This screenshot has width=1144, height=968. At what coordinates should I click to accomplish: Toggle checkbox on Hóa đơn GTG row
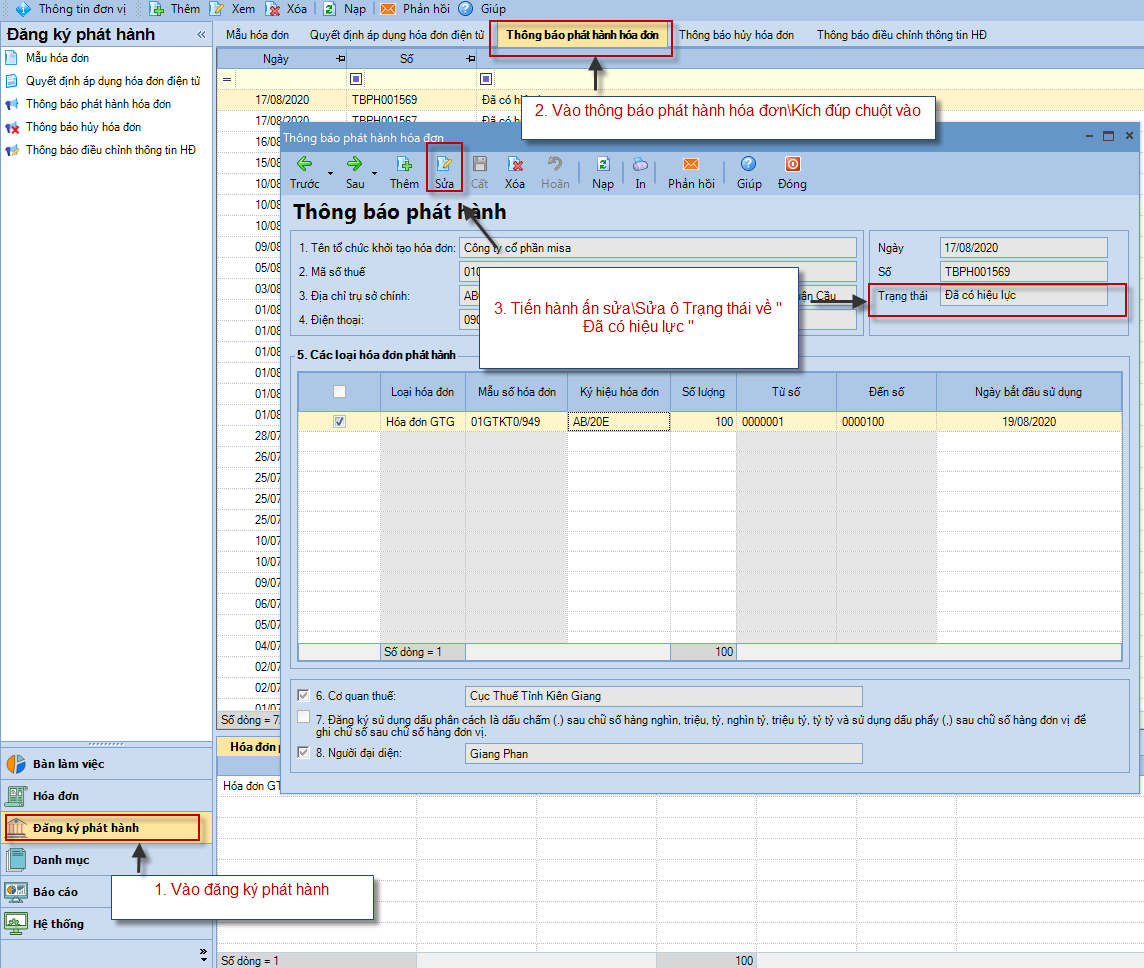coord(339,422)
